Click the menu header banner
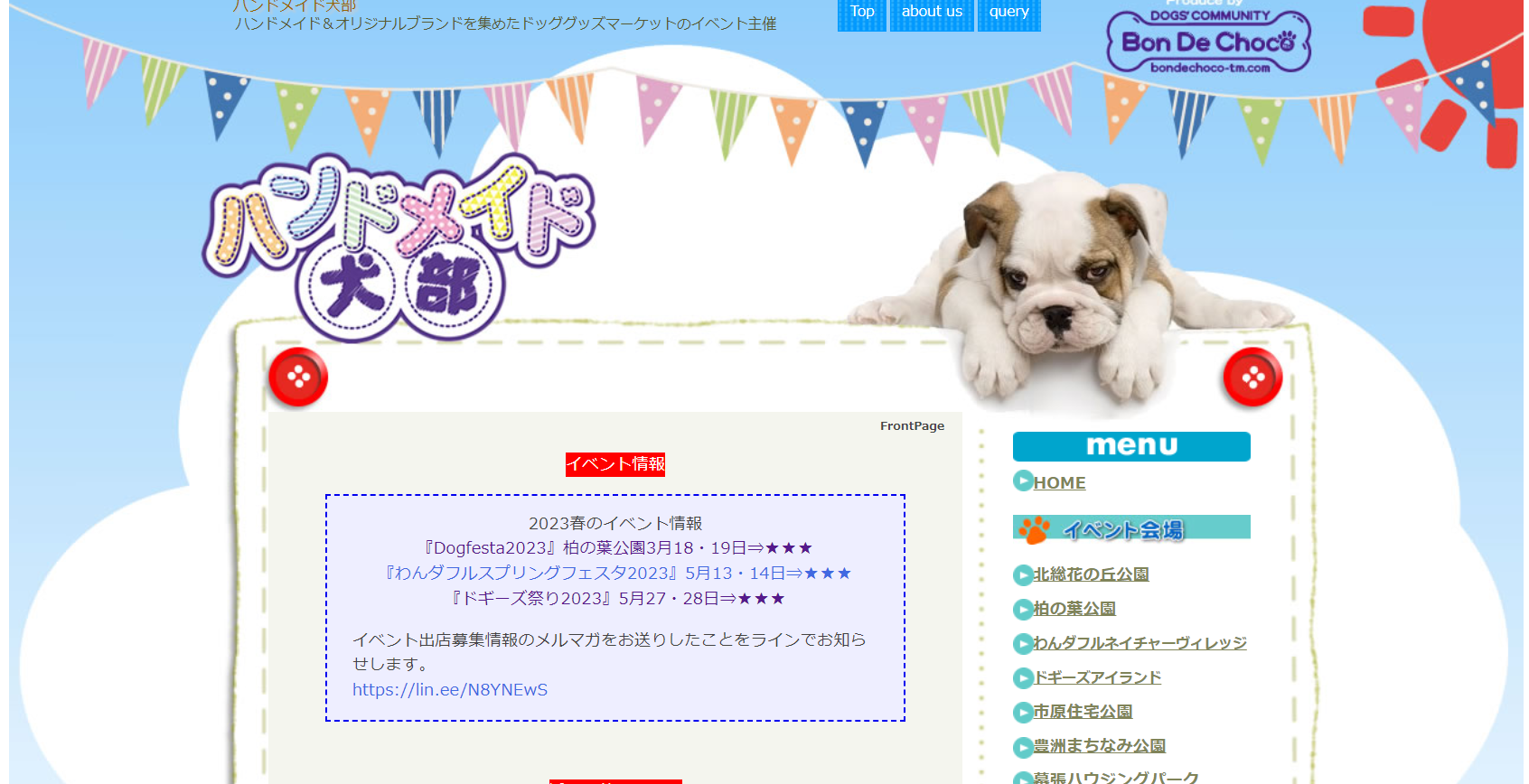 click(x=1131, y=446)
